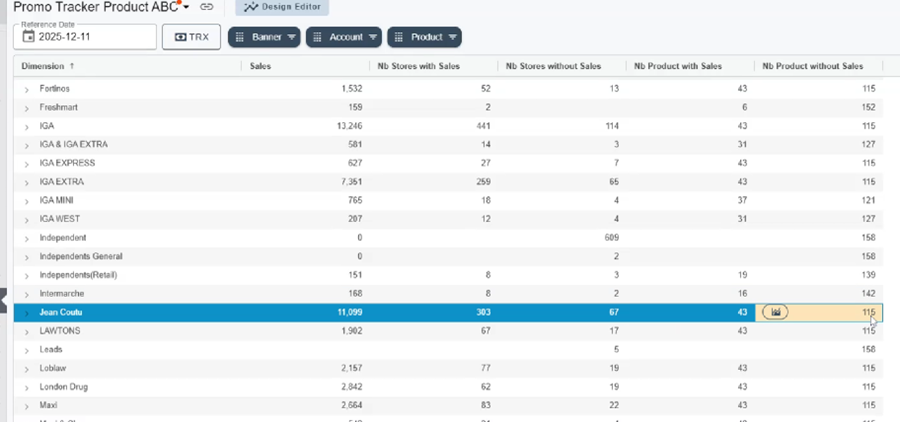Click Jean Coutu sales value 11,099

[x=351, y=312]
